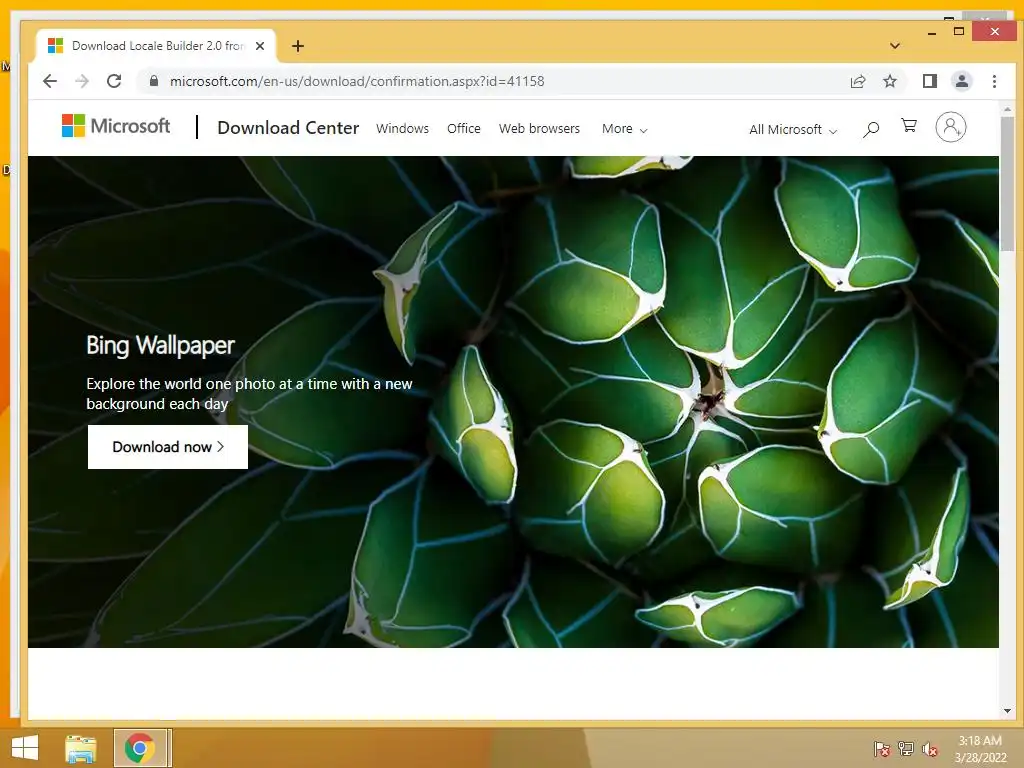Click the scrollbar down arrow
Viewport: 1024px width, 768px height.
point(1007,711)
